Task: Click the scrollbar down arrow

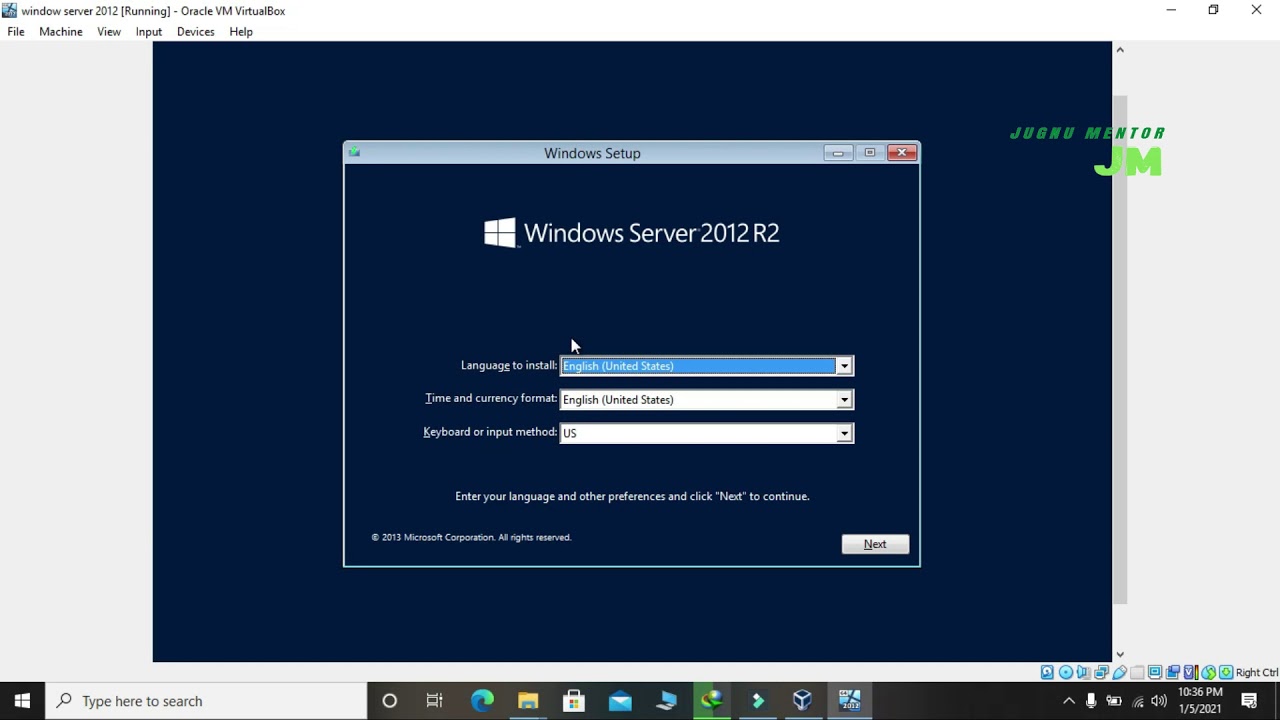Action: click(x=1120, y=654)
